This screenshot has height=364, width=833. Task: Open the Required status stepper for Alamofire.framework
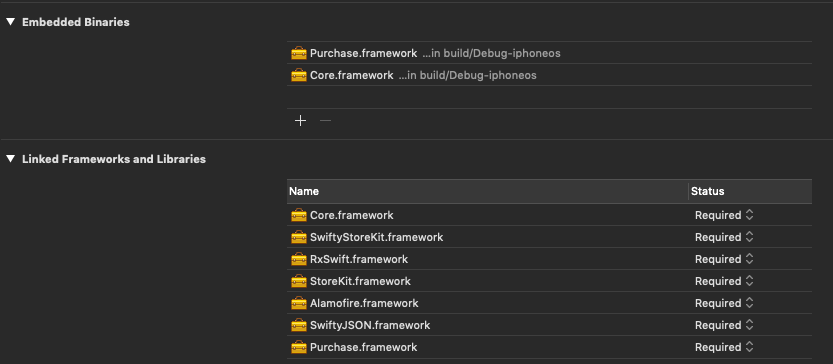click(x=724, y=303)
